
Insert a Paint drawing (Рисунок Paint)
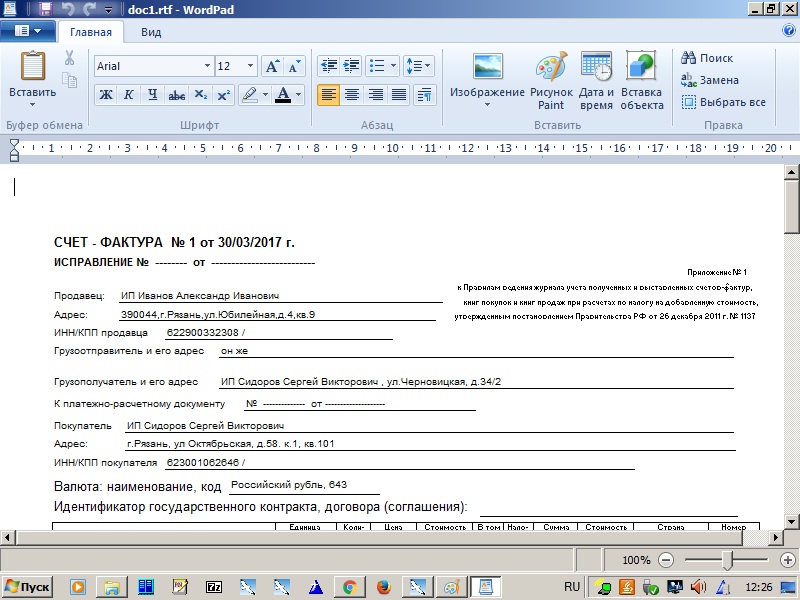pyautogui.click(x=551, y=68)
